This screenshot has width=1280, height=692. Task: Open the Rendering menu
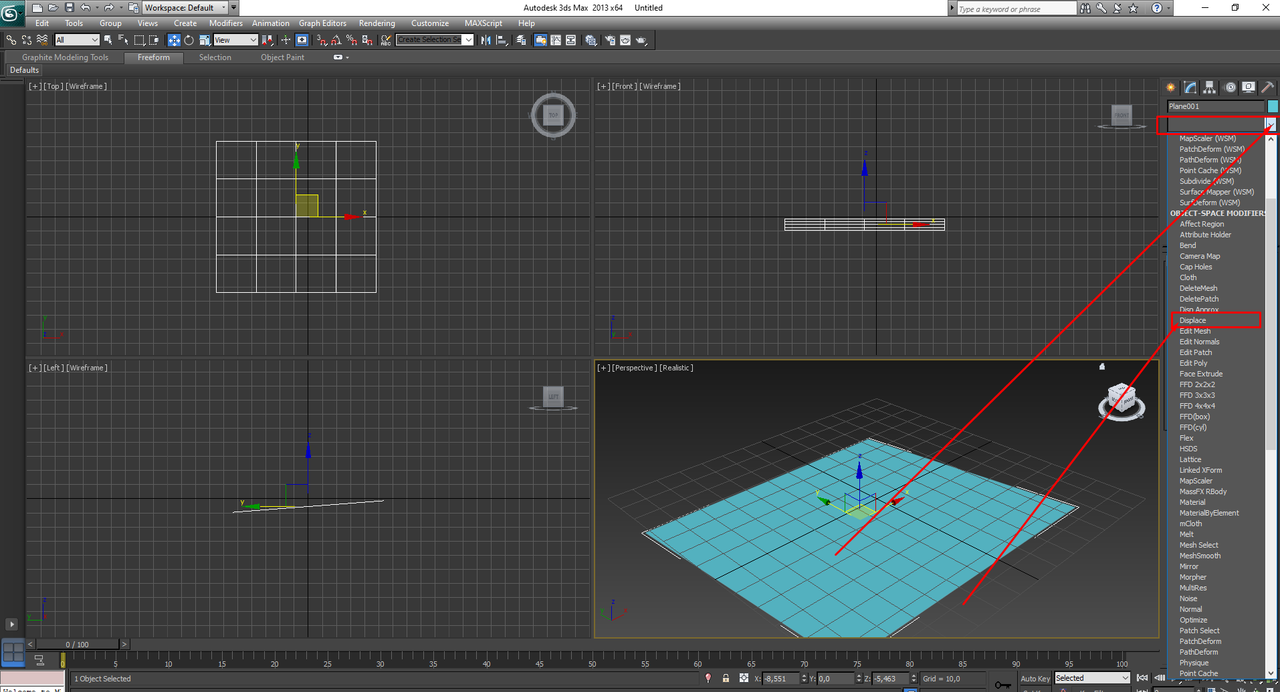pos(377,23)
